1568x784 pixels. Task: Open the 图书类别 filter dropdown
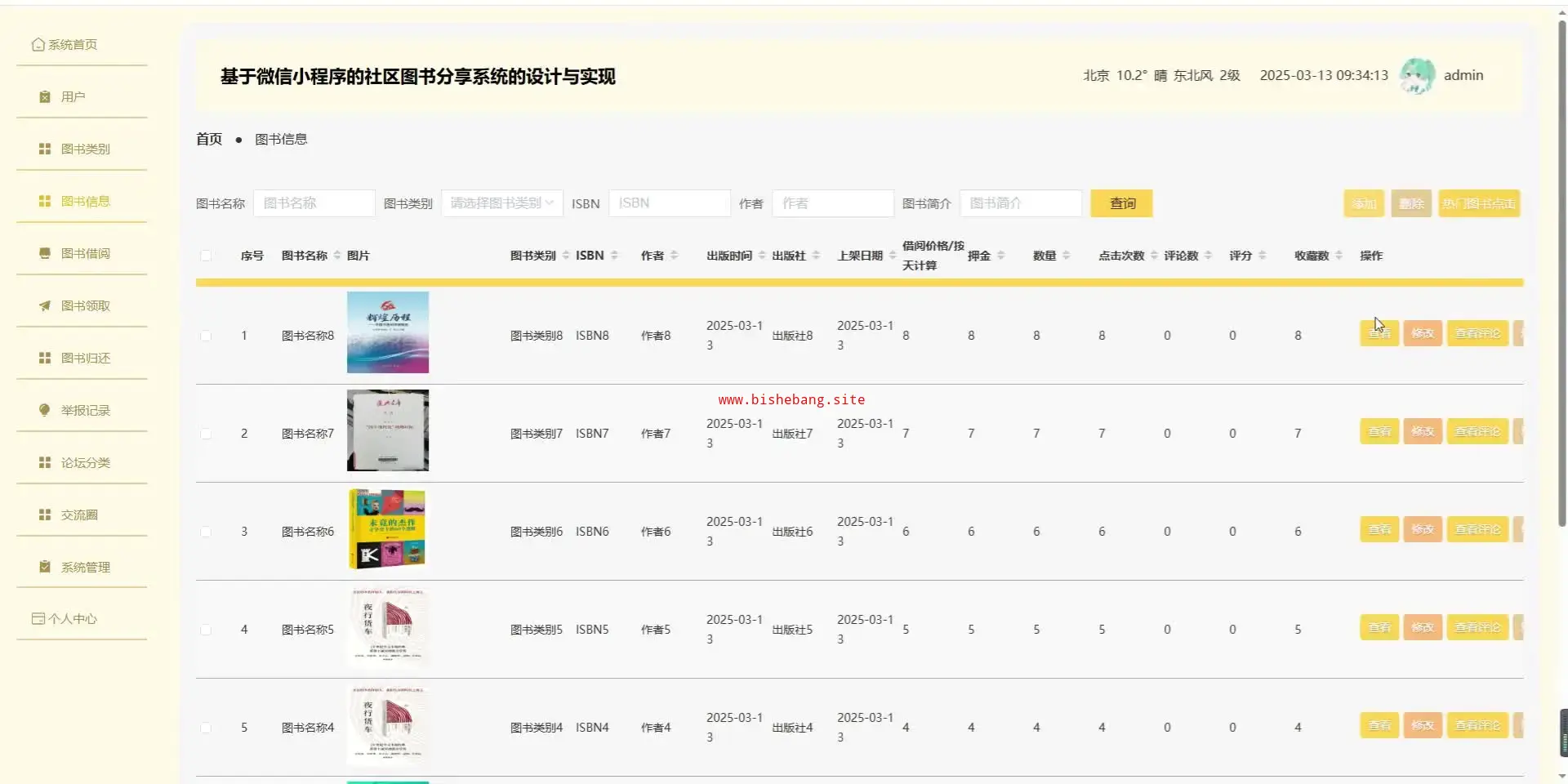pyautogui.click(x=501, y=203)
